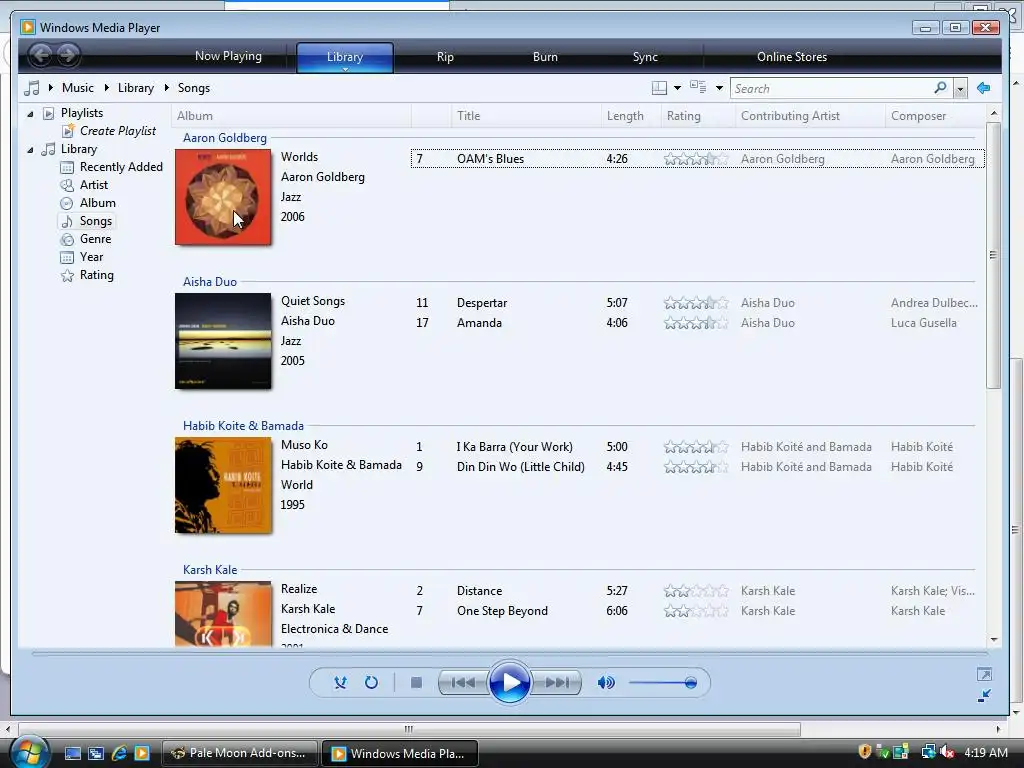Go to previous track button

pyautogui.click(x=463, y=682)
